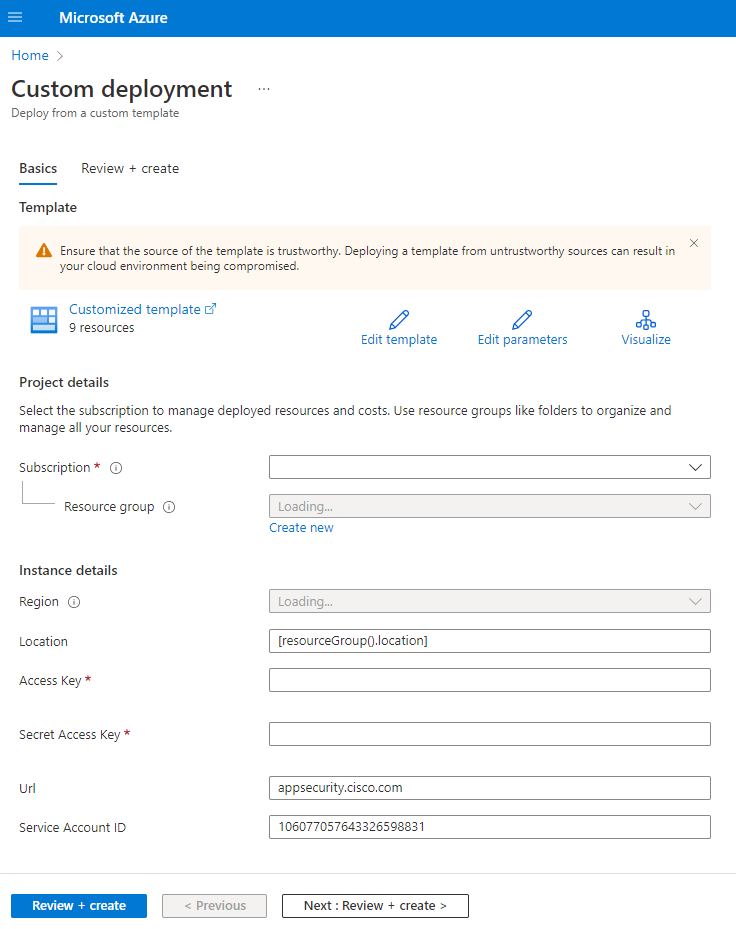This screenshot has width=736, height=929.
Task: Click the '9 resources' text
Action: (101, 328)
